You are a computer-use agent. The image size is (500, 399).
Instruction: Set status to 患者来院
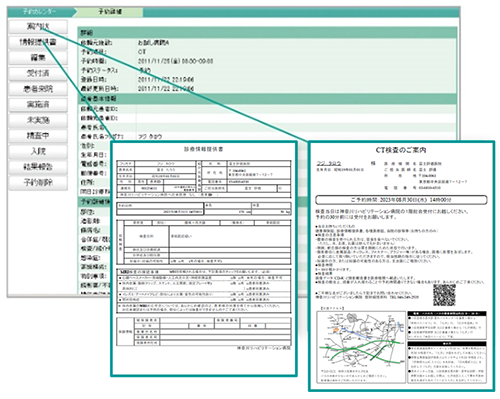point(38,89)
